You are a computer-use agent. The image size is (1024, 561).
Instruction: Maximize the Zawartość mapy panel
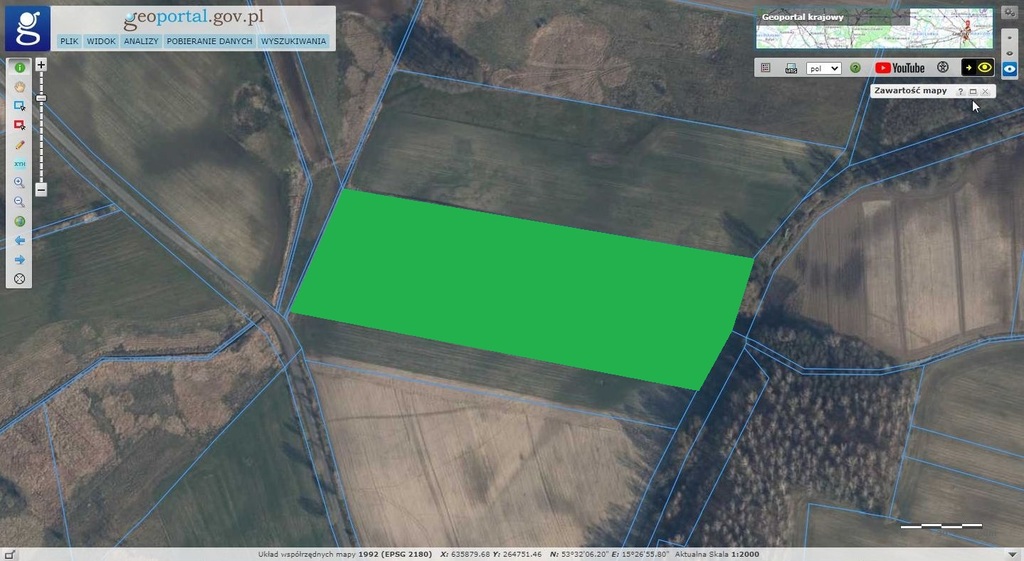[973, 91]
